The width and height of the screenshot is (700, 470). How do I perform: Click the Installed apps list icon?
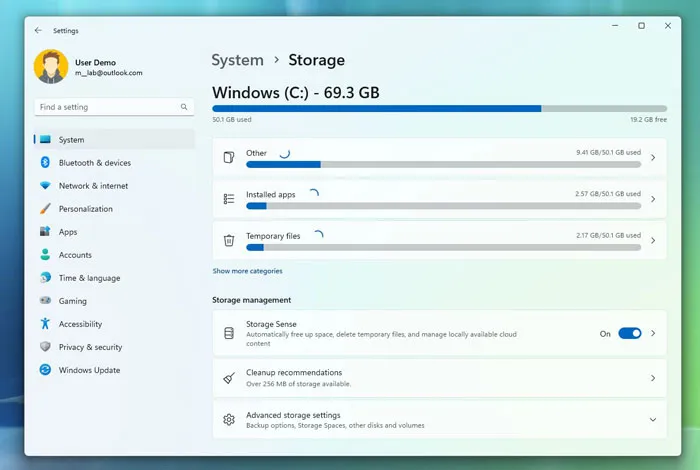pyautogui.click(x=229, y=199)
